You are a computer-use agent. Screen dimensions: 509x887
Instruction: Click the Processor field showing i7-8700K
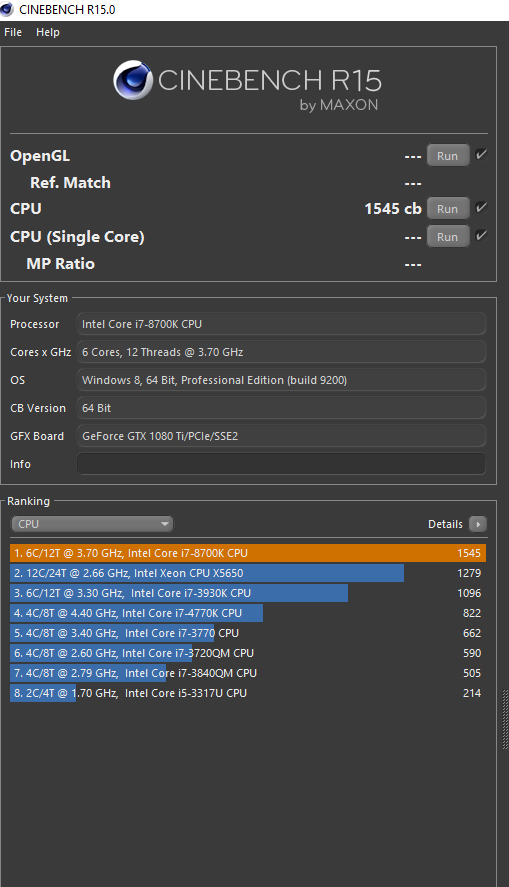coord(281,324)
